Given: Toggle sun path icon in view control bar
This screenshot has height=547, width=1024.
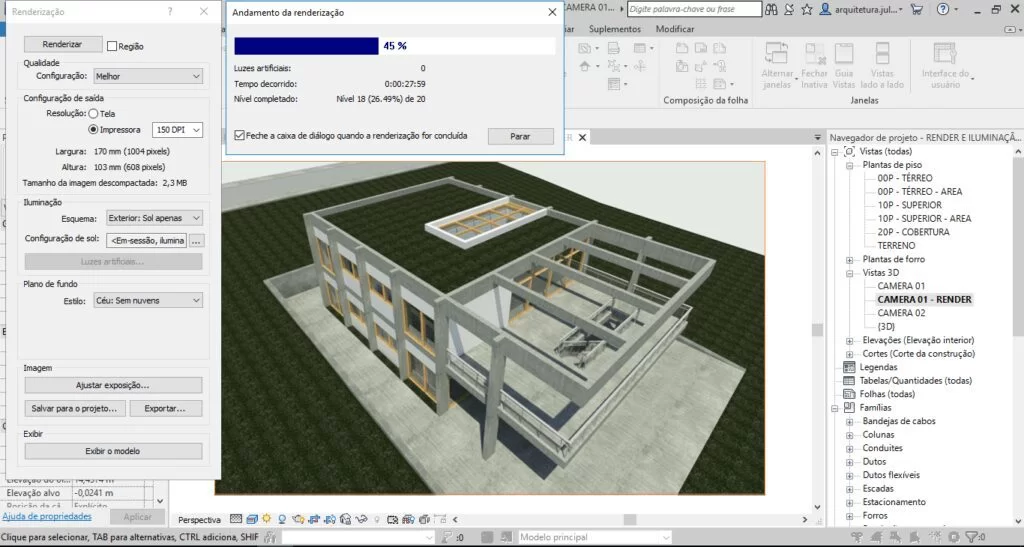Looking at the screenshot, I should pyautogui.click(x=266, y=520).
